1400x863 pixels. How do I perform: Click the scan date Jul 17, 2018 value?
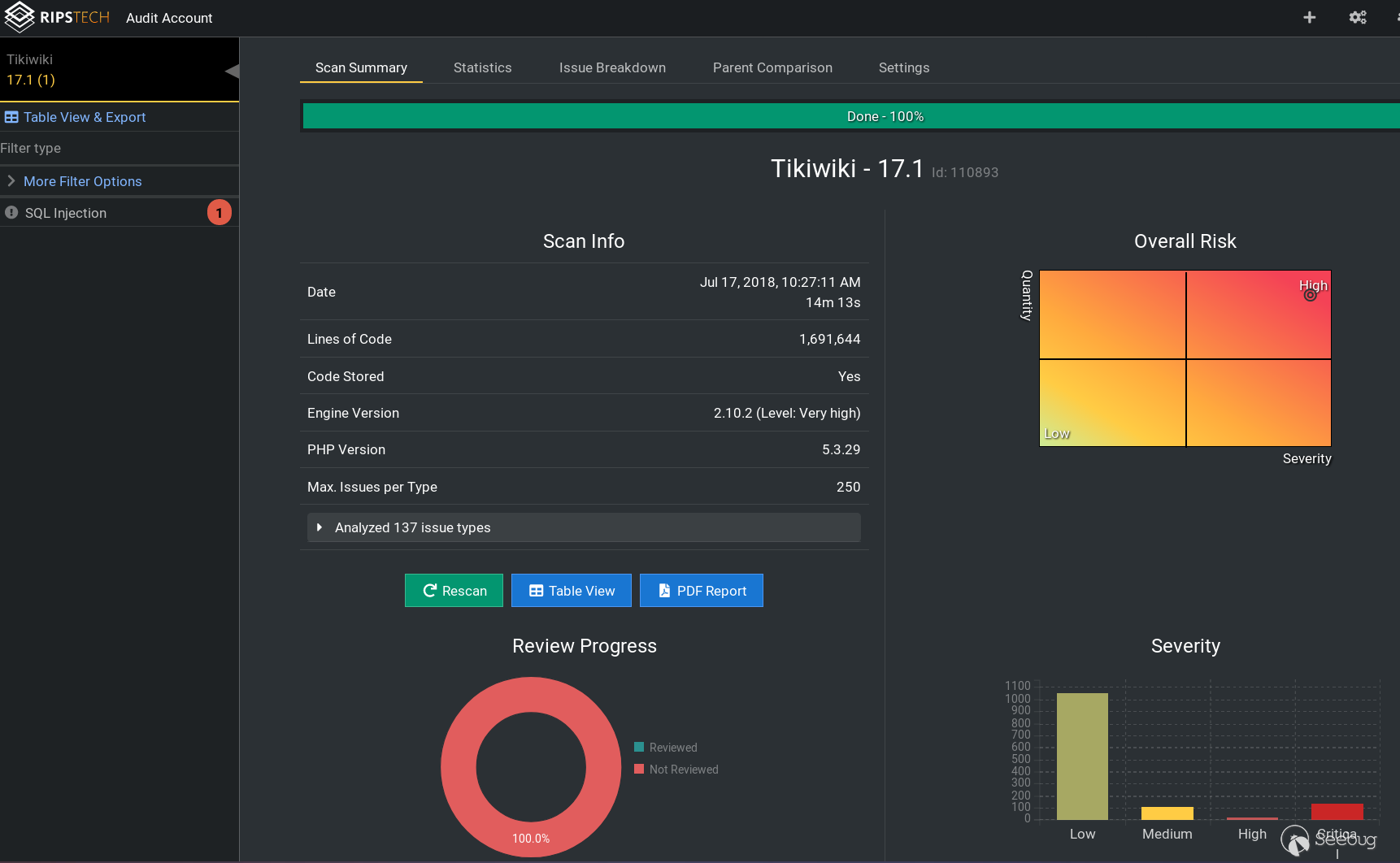[x=780, y=282]
